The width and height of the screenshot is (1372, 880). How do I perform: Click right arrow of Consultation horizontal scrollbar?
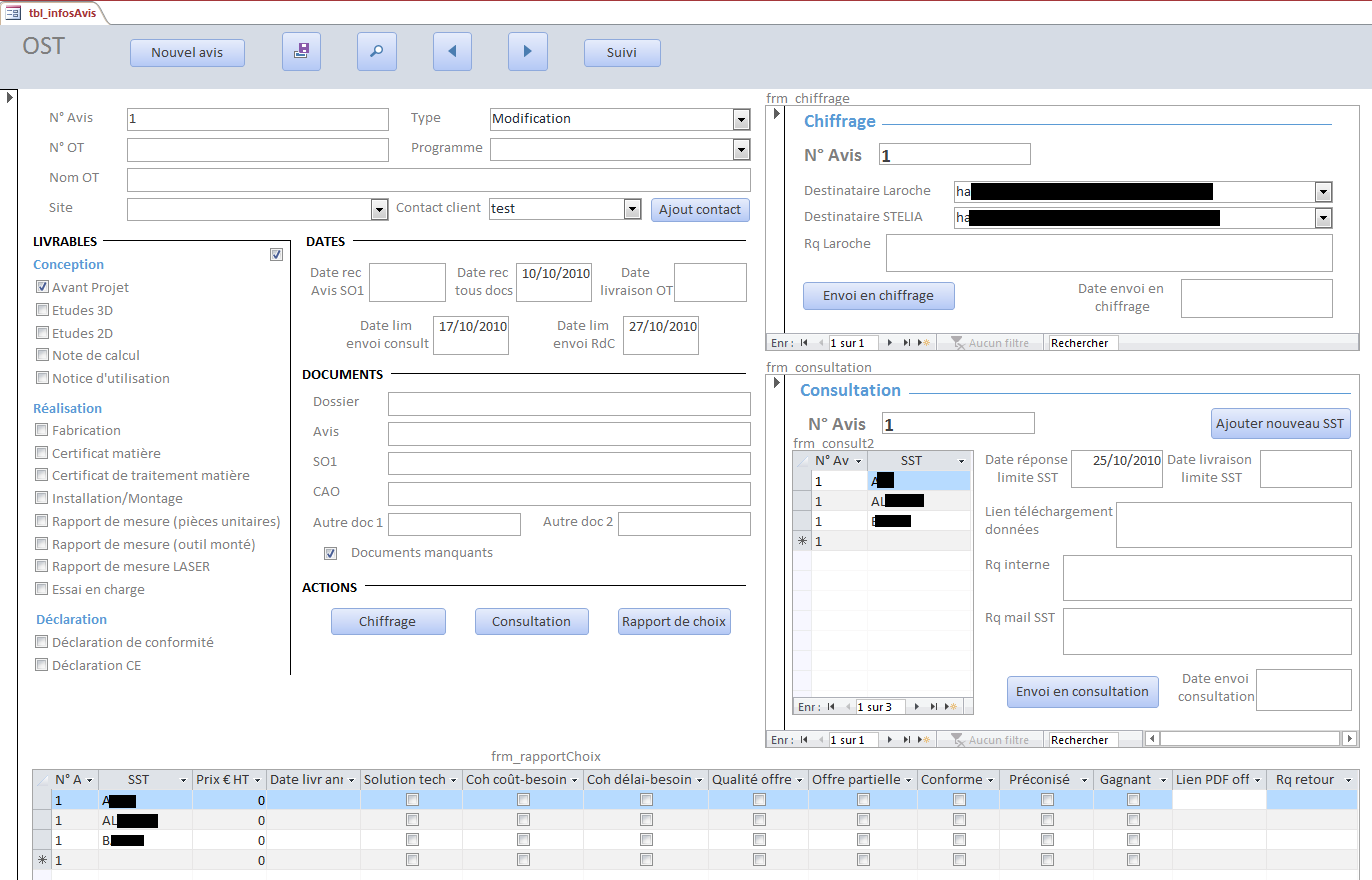click(1350, 739)
